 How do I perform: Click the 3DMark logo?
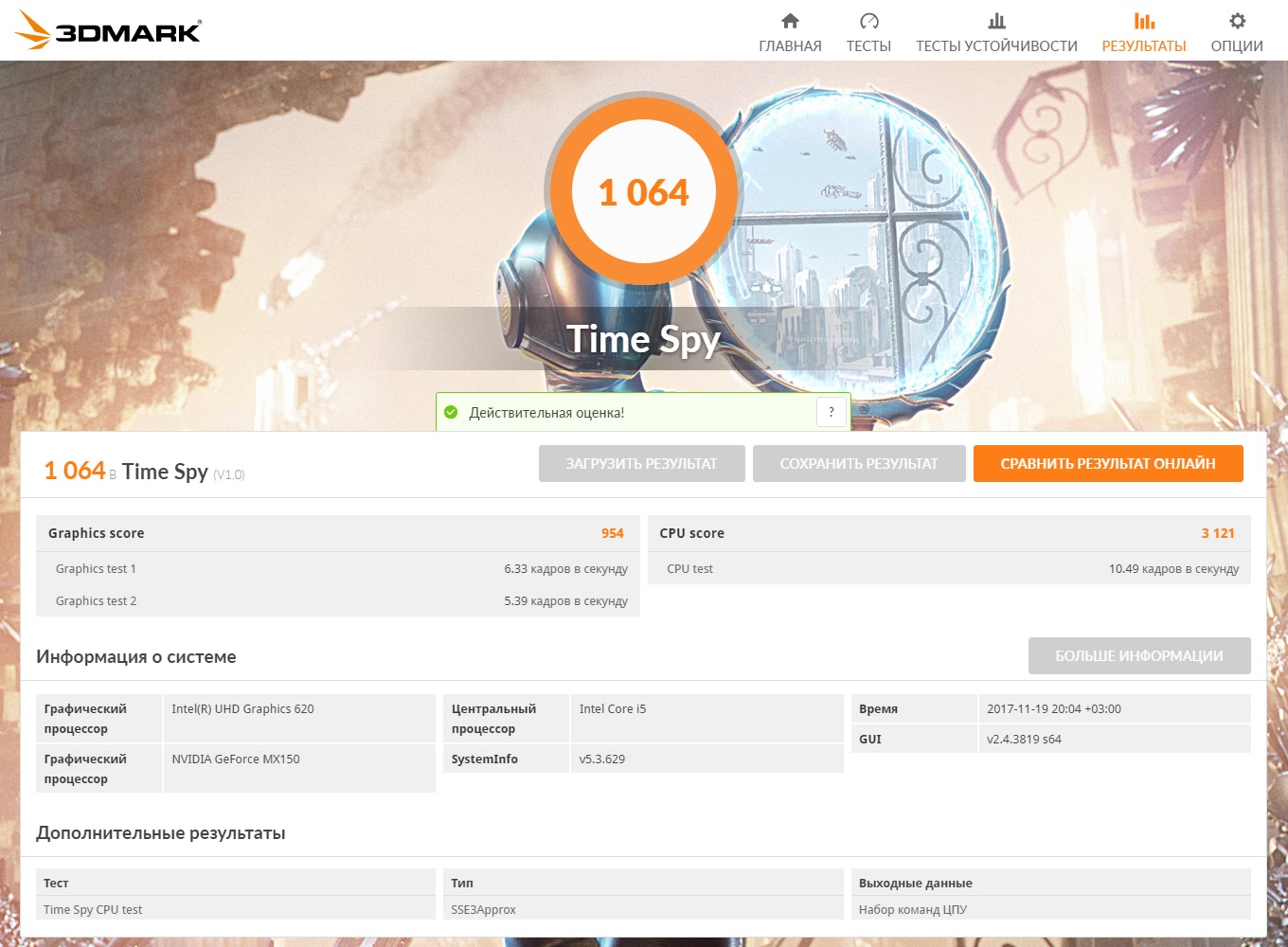109,30
